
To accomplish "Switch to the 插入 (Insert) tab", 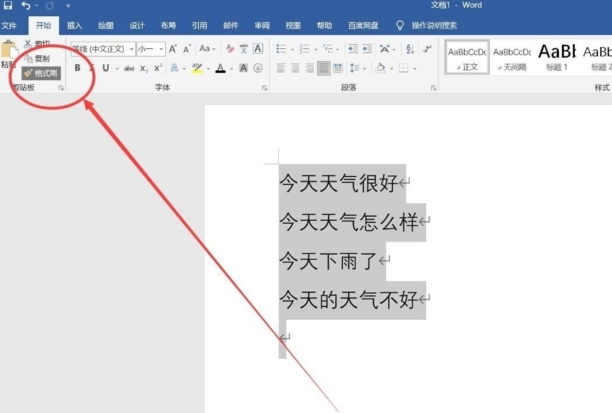I will pos(75,26).
